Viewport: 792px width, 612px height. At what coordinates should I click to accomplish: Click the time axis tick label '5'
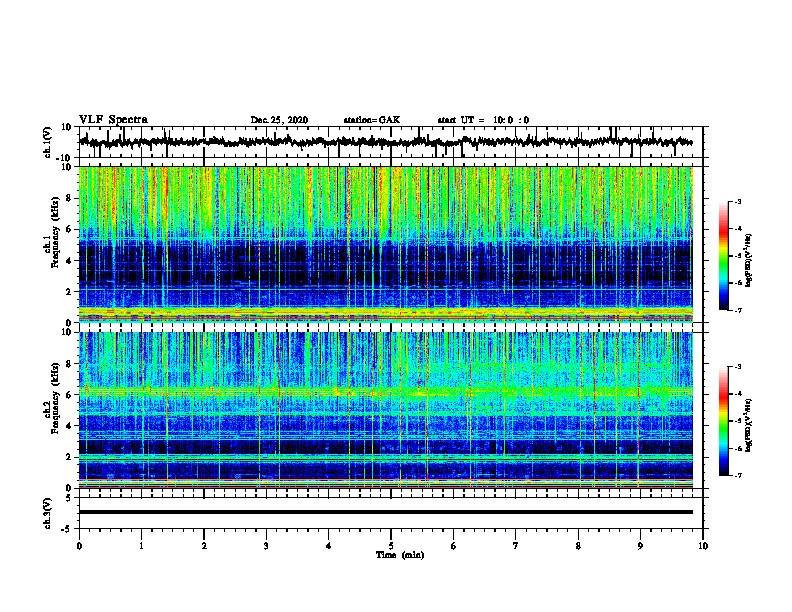click(x=391, y=546)
